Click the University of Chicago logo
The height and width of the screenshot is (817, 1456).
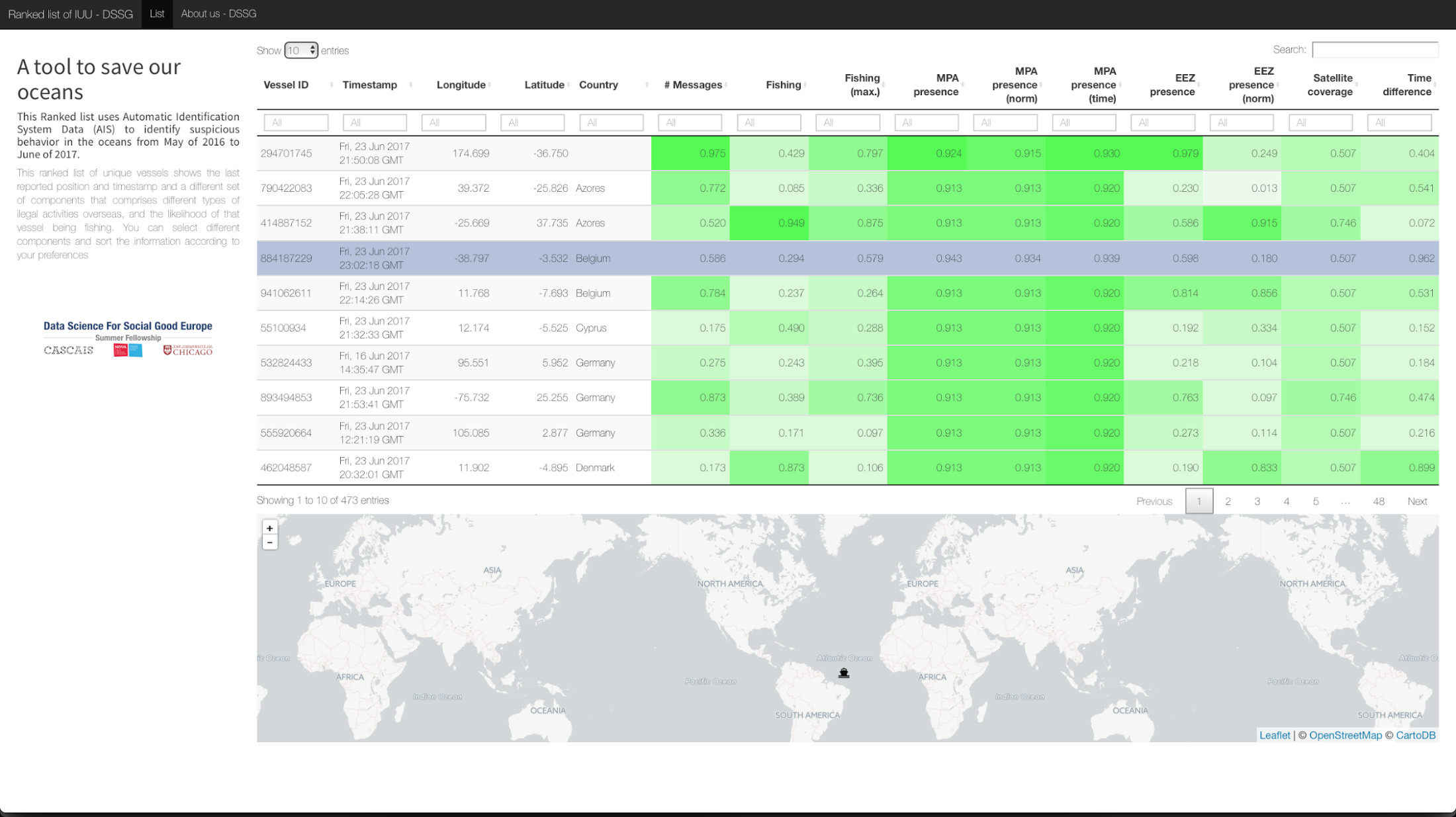tap(188, 350)
